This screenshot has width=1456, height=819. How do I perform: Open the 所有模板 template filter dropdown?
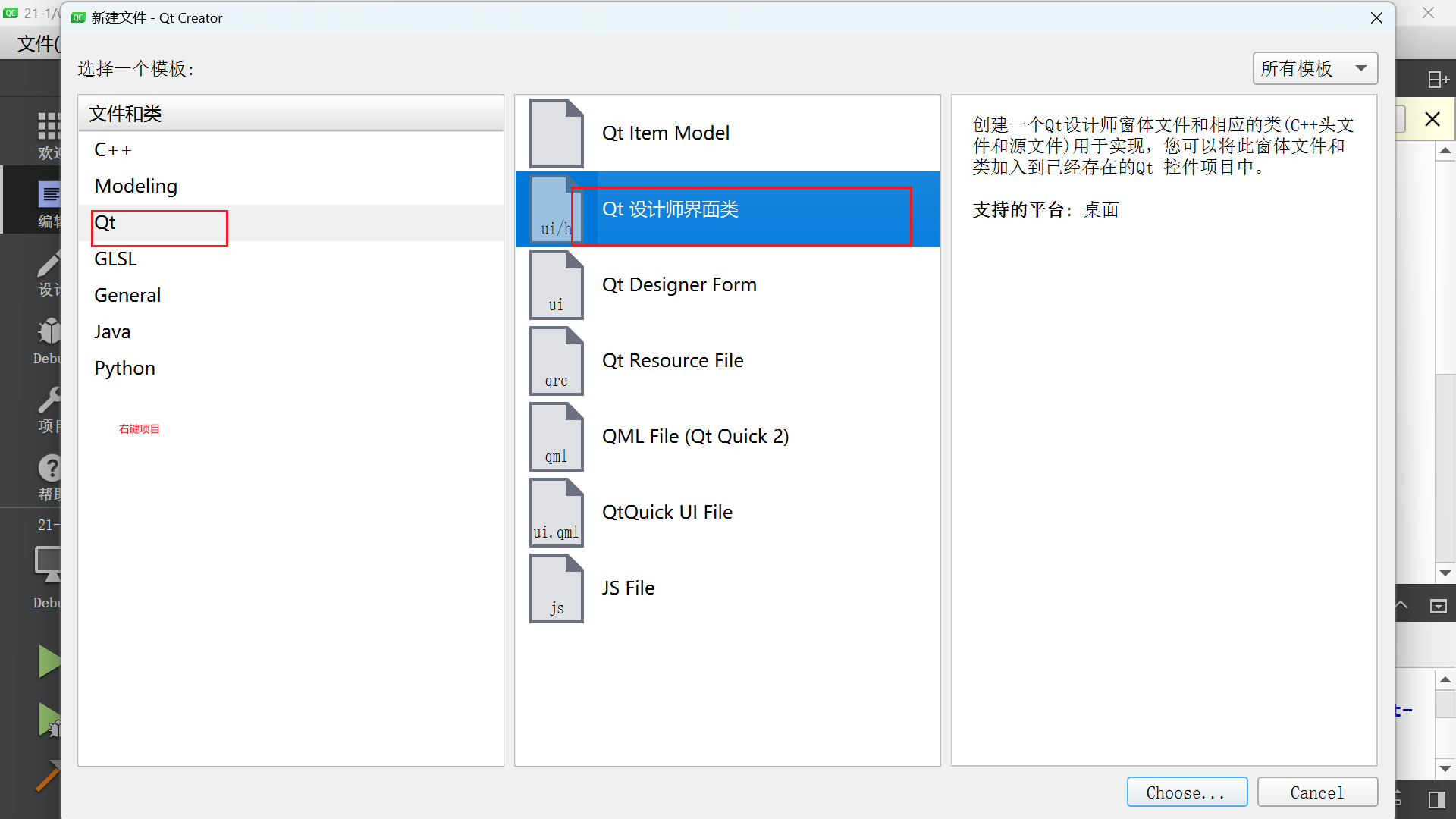click(x=1314, y=68)
